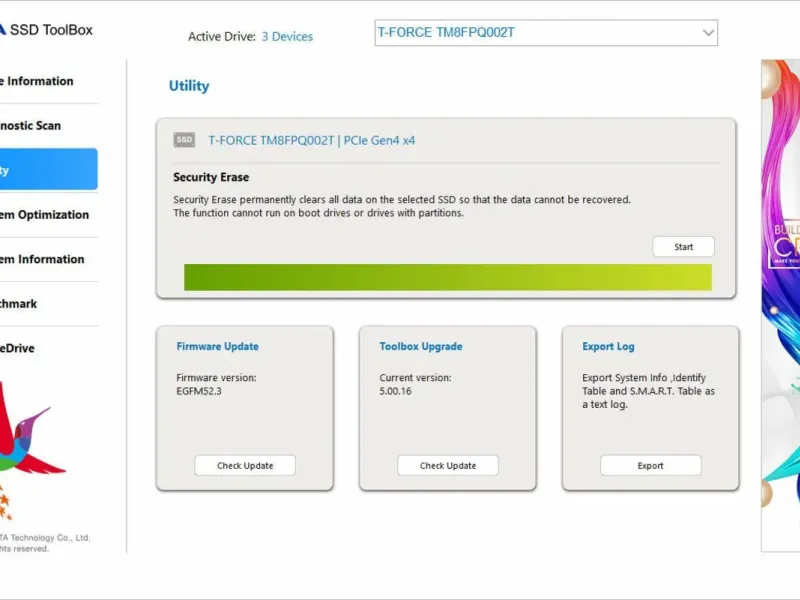The image size is (800, 600).
Task: Select the highlighted Utility menu item
Action: coord(48,169)
